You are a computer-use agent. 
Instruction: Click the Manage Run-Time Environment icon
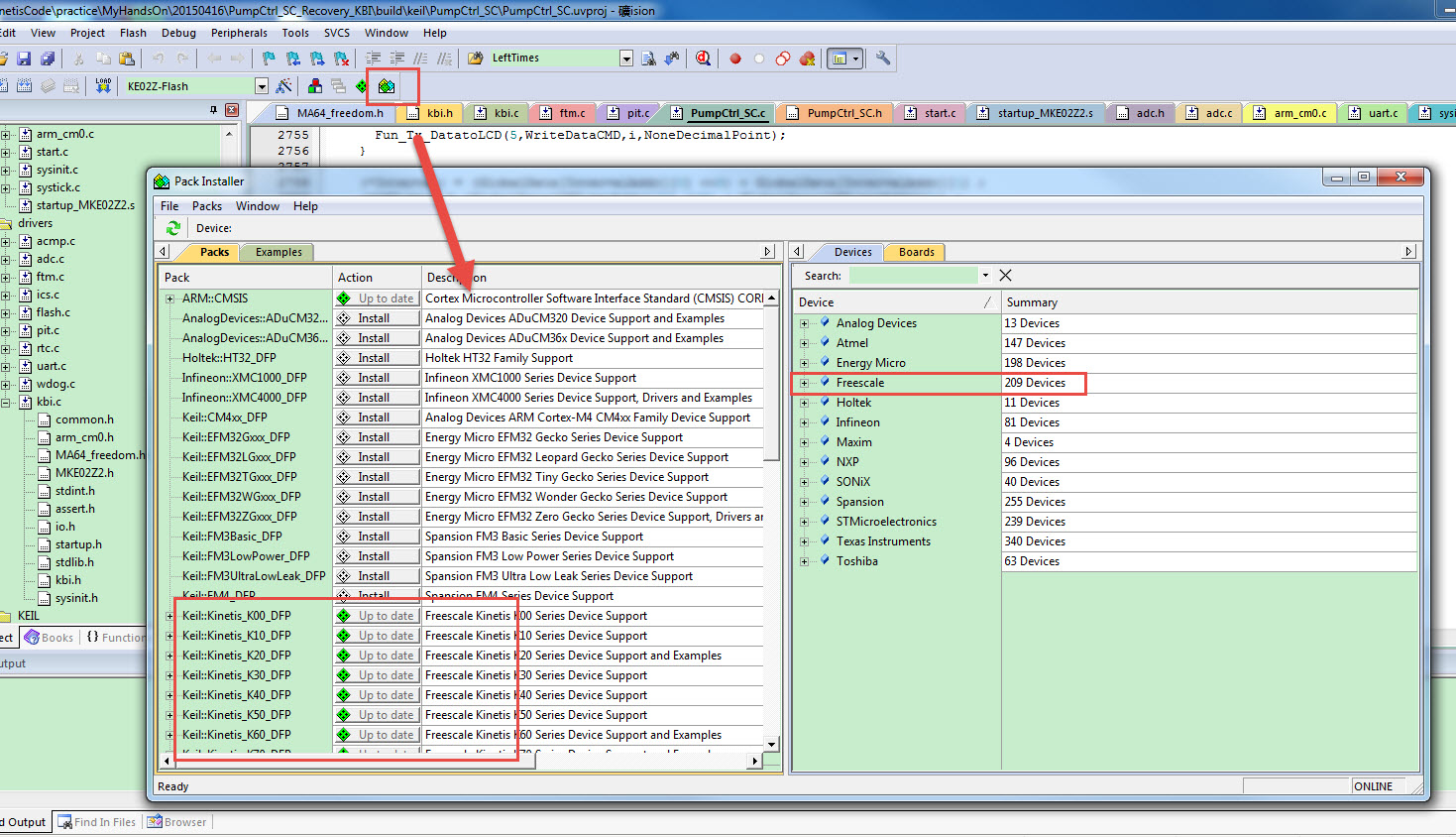pyautogui.click(x=363, y=86)
